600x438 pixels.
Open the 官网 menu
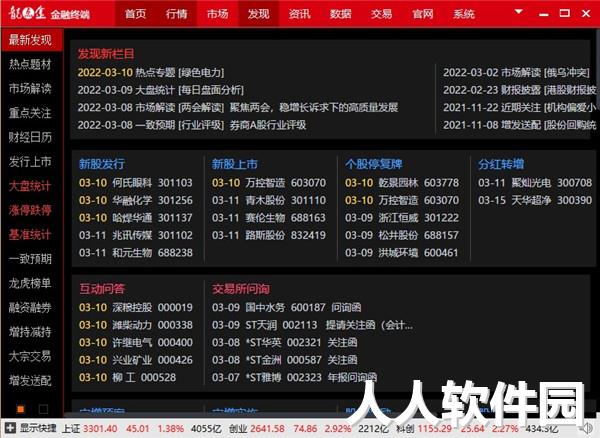[x=422, y=14]
